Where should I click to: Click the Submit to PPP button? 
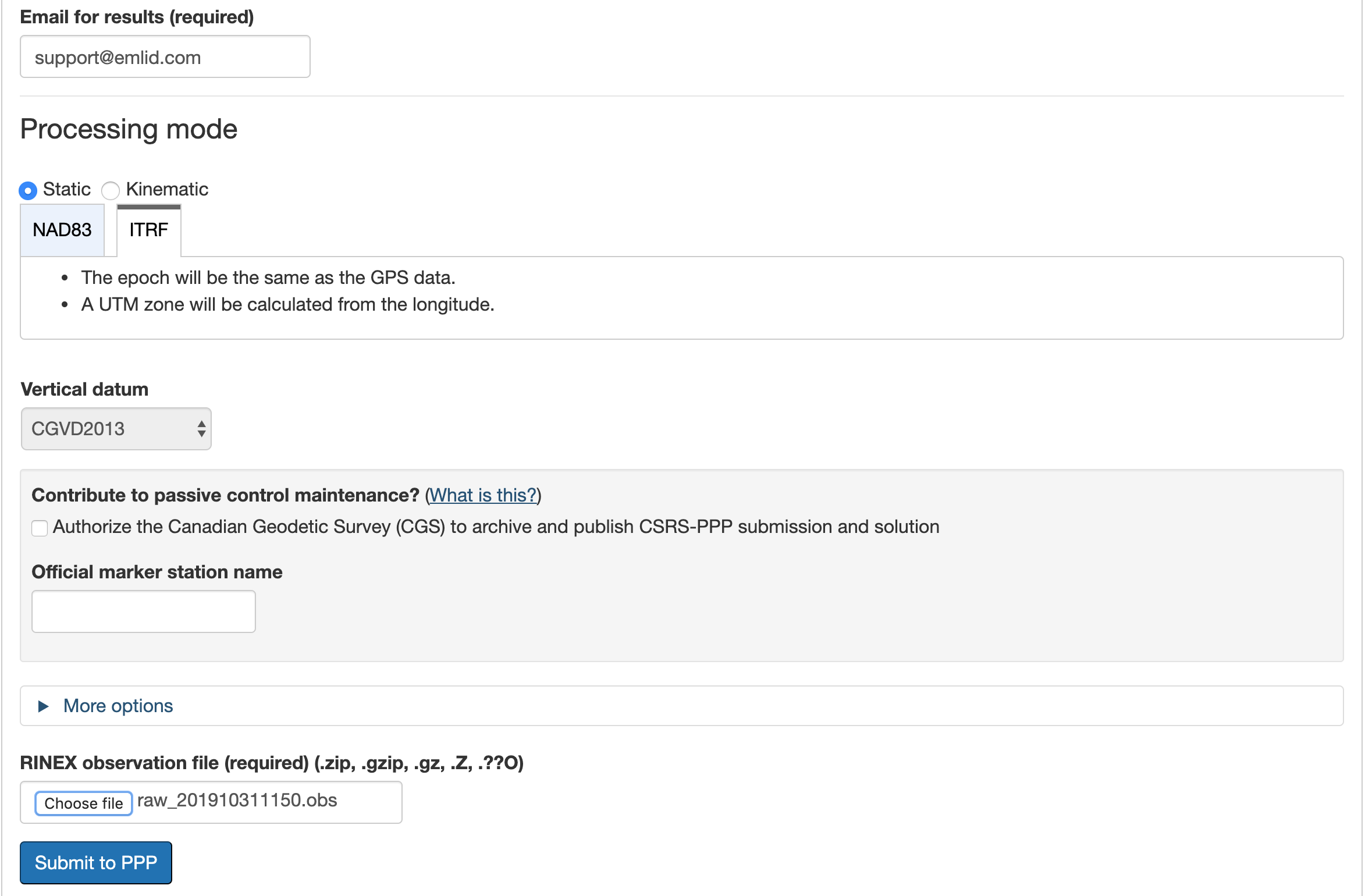pos(96,862)
